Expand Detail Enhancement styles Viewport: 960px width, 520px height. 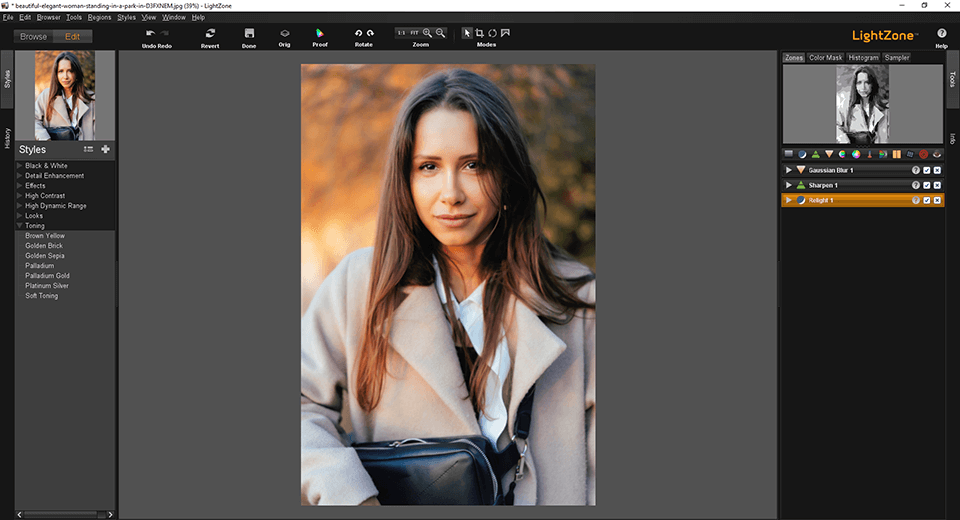tap(20, 175)
